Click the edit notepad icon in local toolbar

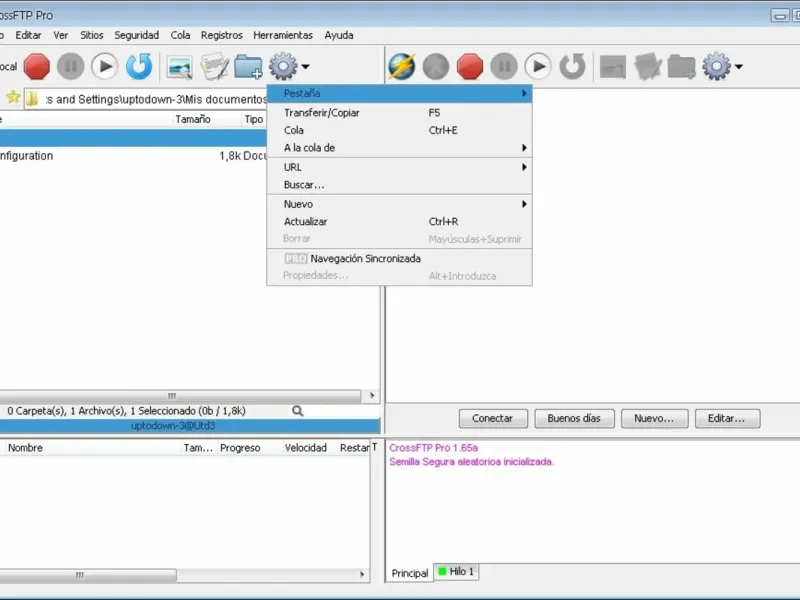click(214, 67)
